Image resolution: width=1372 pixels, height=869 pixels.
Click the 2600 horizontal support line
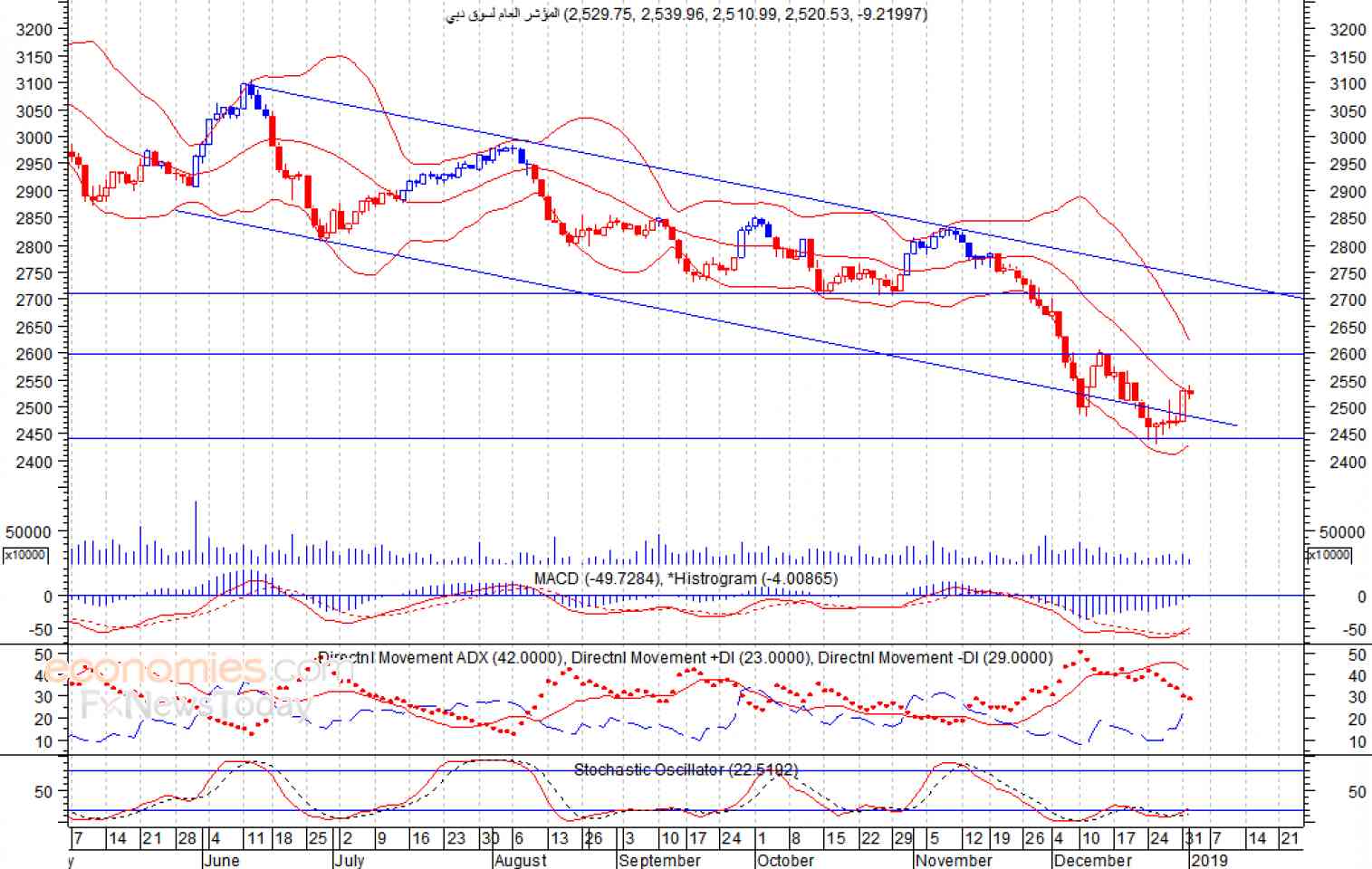click(x=686, y=354)
